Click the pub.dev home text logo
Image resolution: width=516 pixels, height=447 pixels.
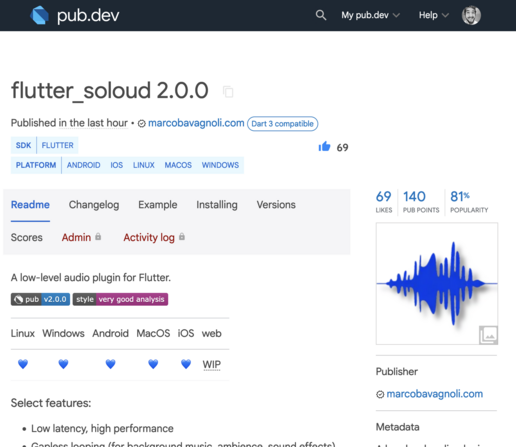88,15
